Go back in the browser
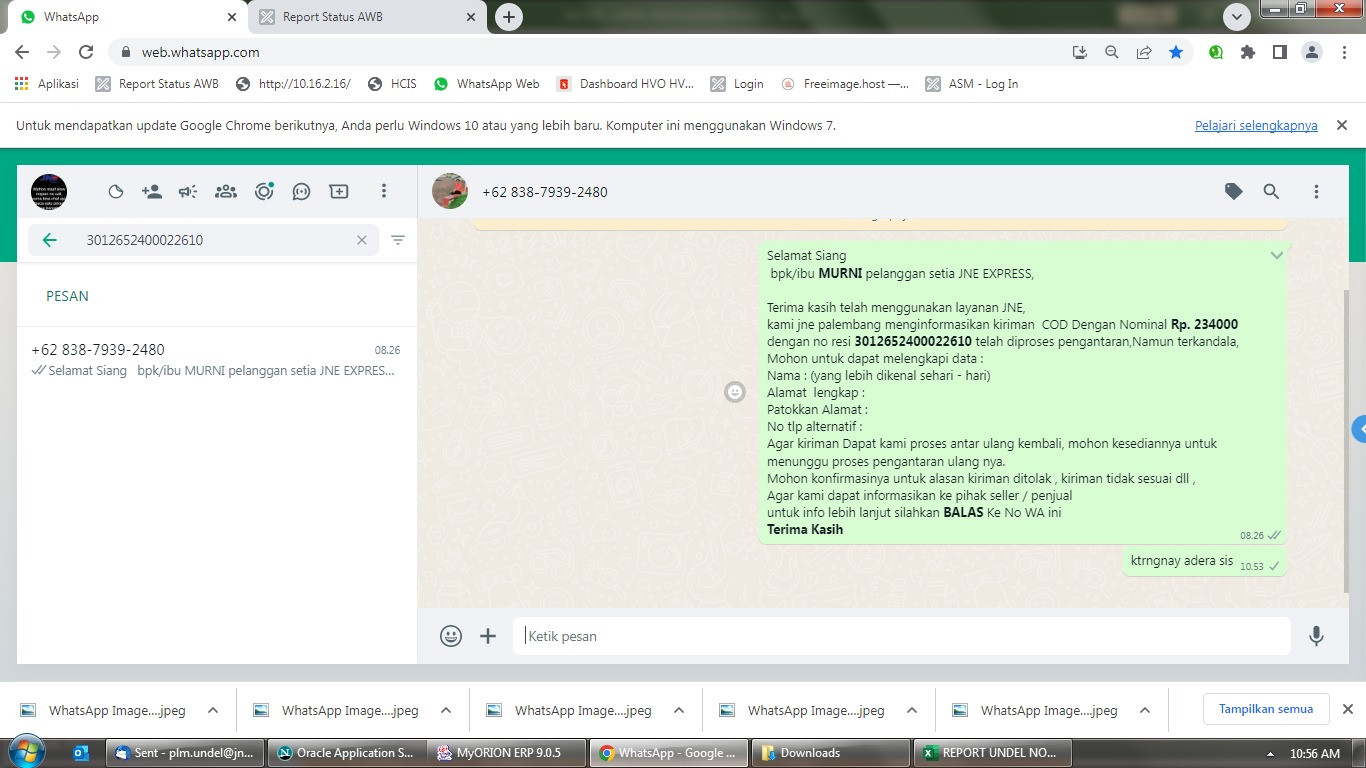1366x768 pixels. click(x=22, y=52)
